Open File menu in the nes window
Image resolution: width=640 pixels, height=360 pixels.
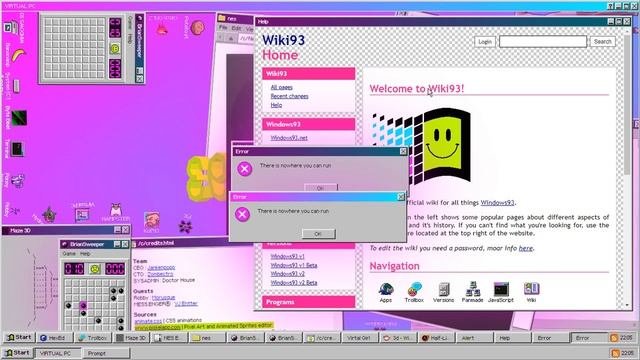(x=223, y=27)
